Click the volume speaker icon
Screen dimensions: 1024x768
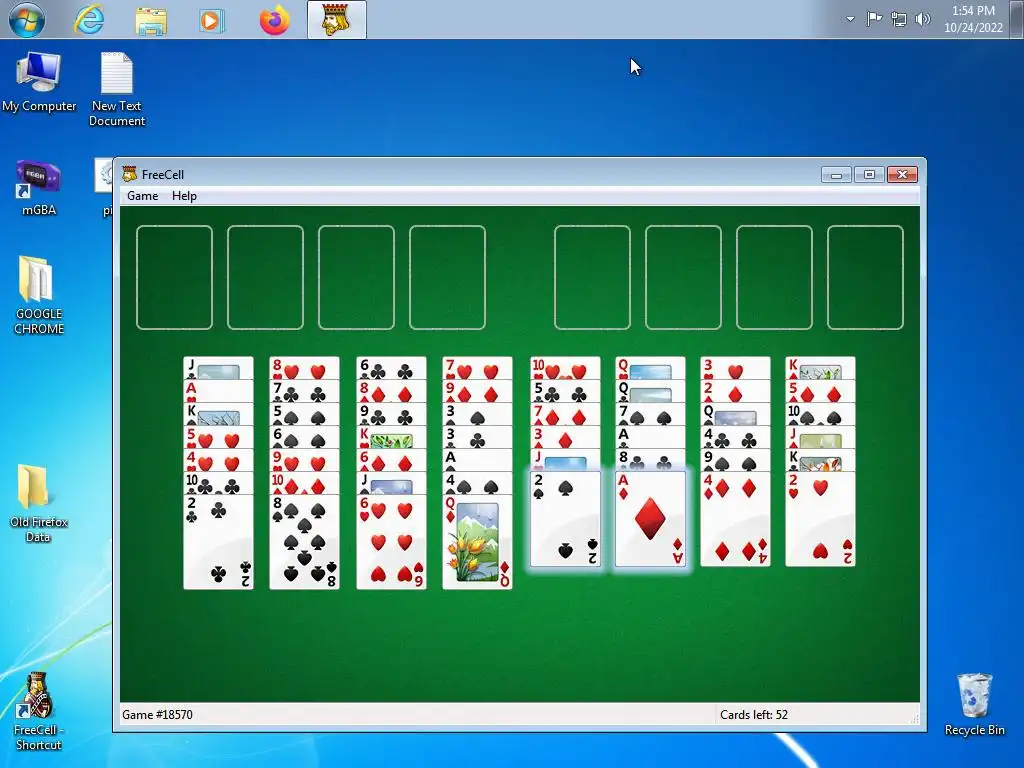pyautogui.click(x=922, y=19)
